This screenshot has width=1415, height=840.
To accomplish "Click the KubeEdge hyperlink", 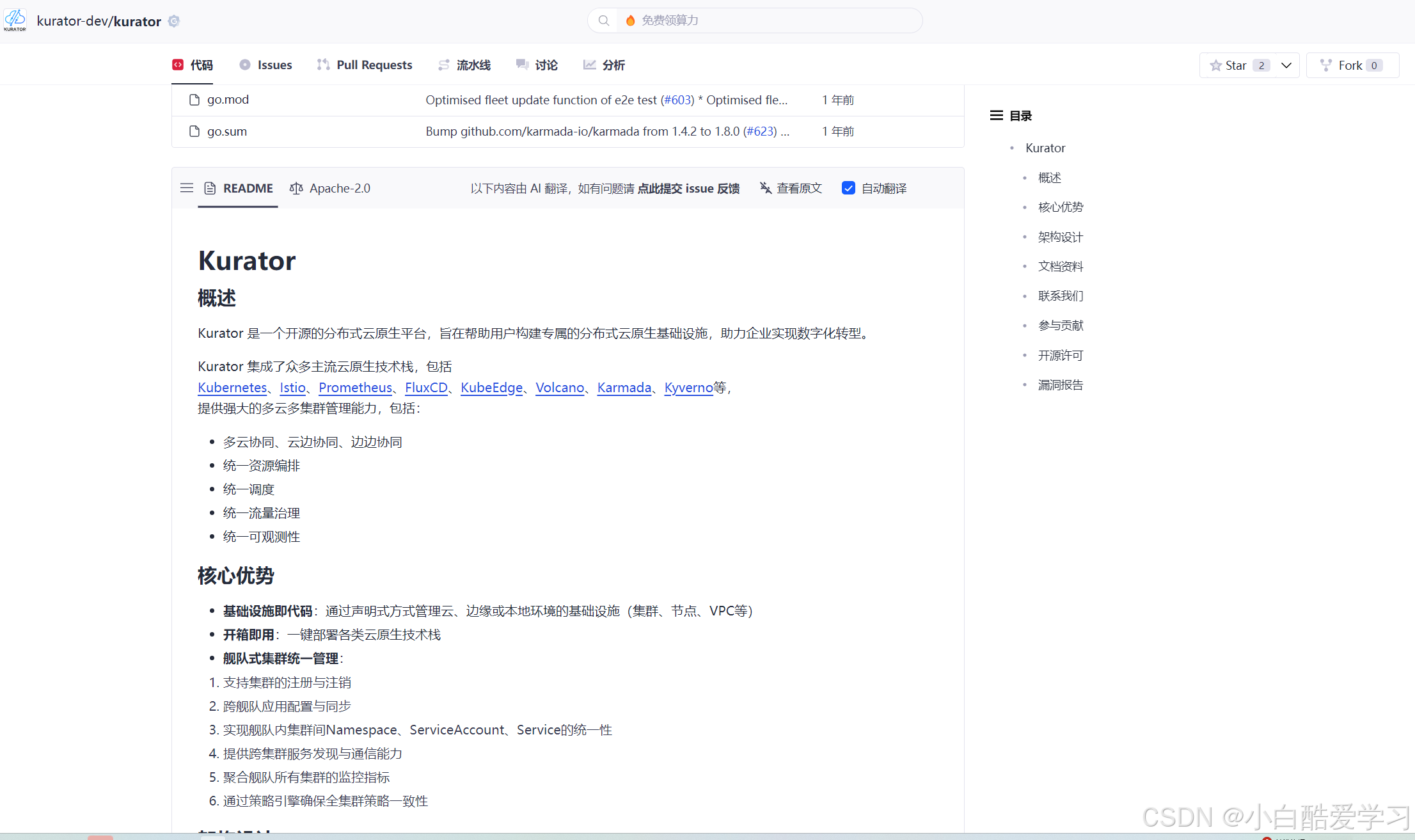I will tap(491, 388).
